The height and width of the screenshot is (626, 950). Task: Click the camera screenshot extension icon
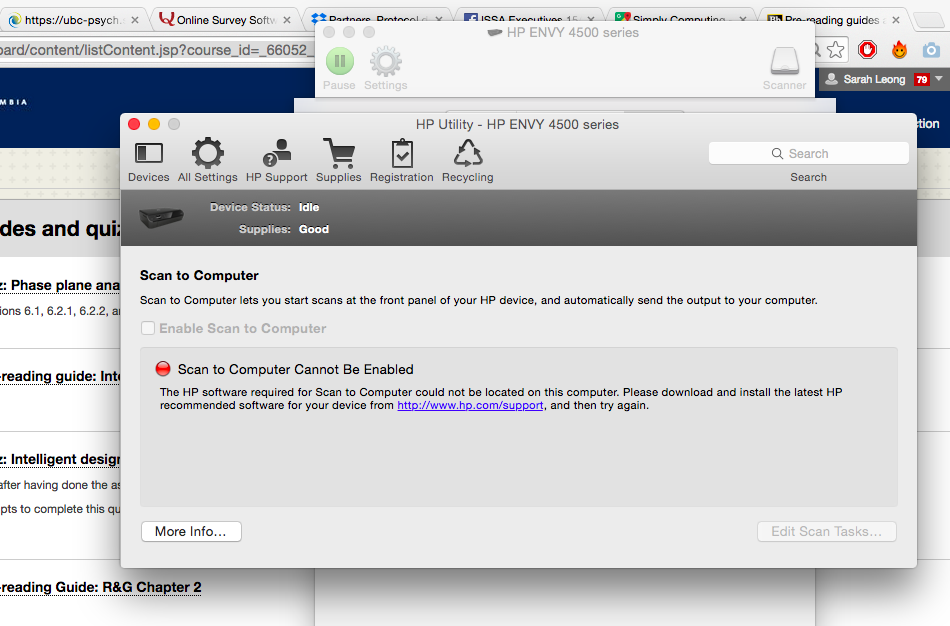coord(931,50)
